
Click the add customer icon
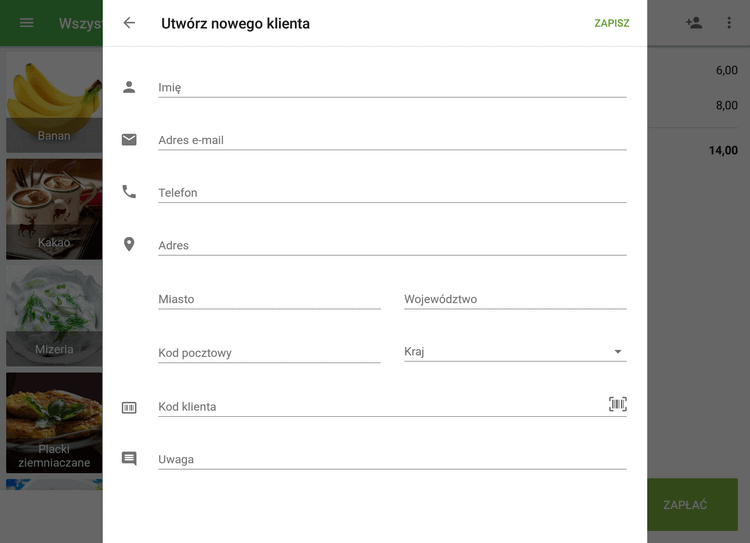(x=694, y=23)
